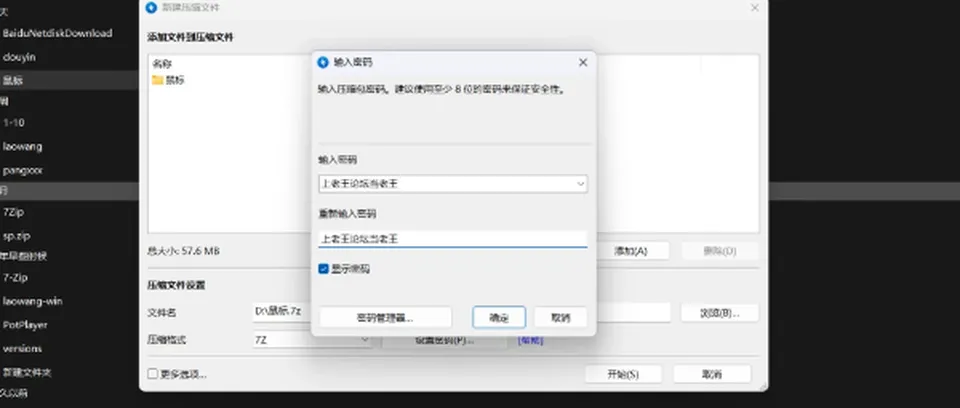This screenshot has height=408, width=960.
Task: Select 7Zip in the left folder list
Action: pos(13,212)
